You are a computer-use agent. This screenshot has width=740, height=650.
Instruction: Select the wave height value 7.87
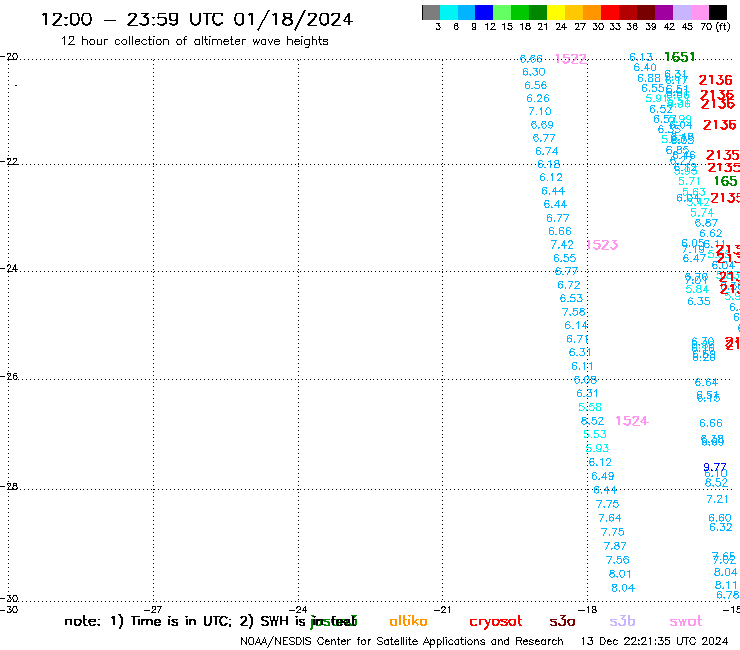[x=615, y=546]
